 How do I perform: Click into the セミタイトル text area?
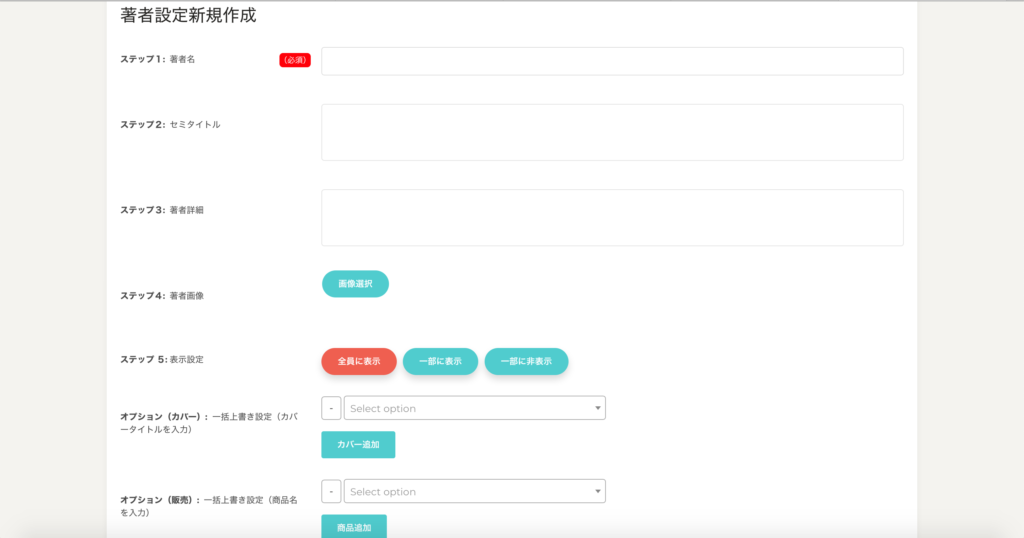point(611,132)
